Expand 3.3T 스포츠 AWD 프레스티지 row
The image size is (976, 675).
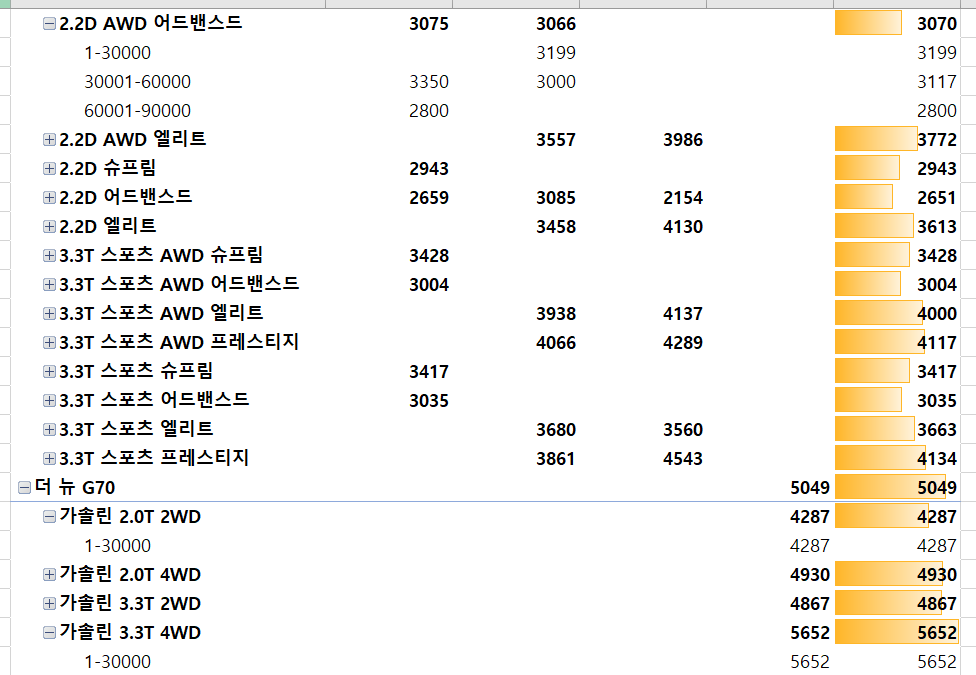[49, 342]
